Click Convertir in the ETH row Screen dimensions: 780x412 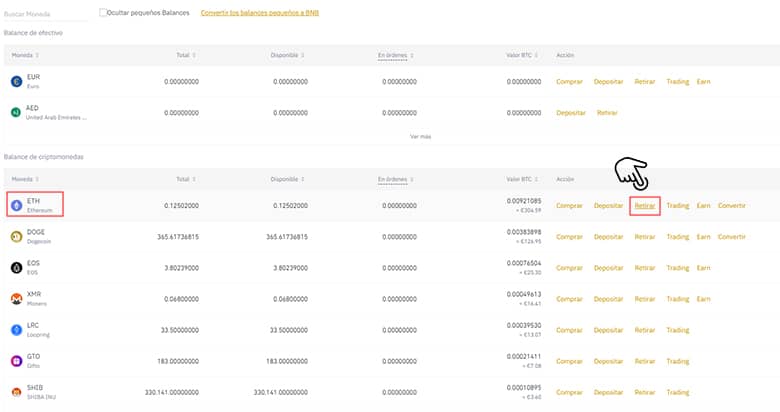(732, 205)
